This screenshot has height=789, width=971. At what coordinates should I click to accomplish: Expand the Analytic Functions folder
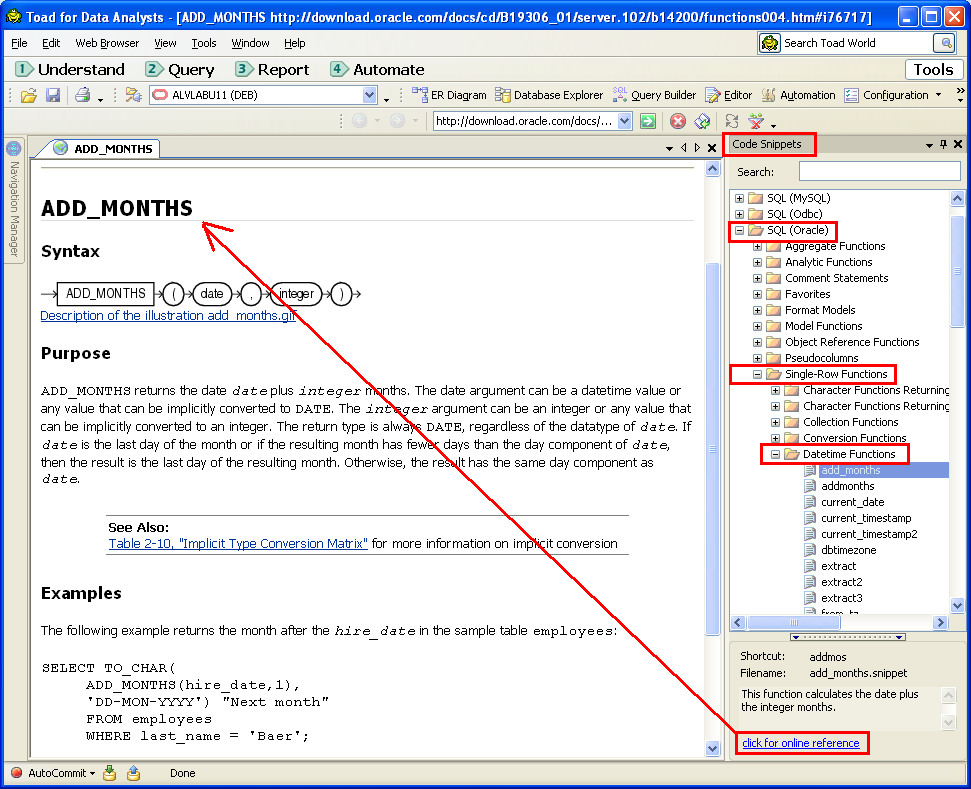click(757, 263)
